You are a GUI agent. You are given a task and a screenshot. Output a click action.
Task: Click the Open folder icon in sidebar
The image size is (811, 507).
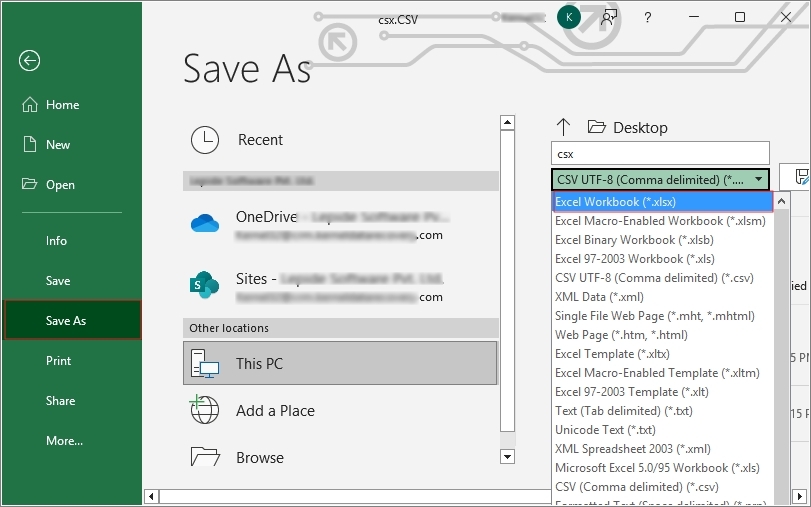[29, 184]
